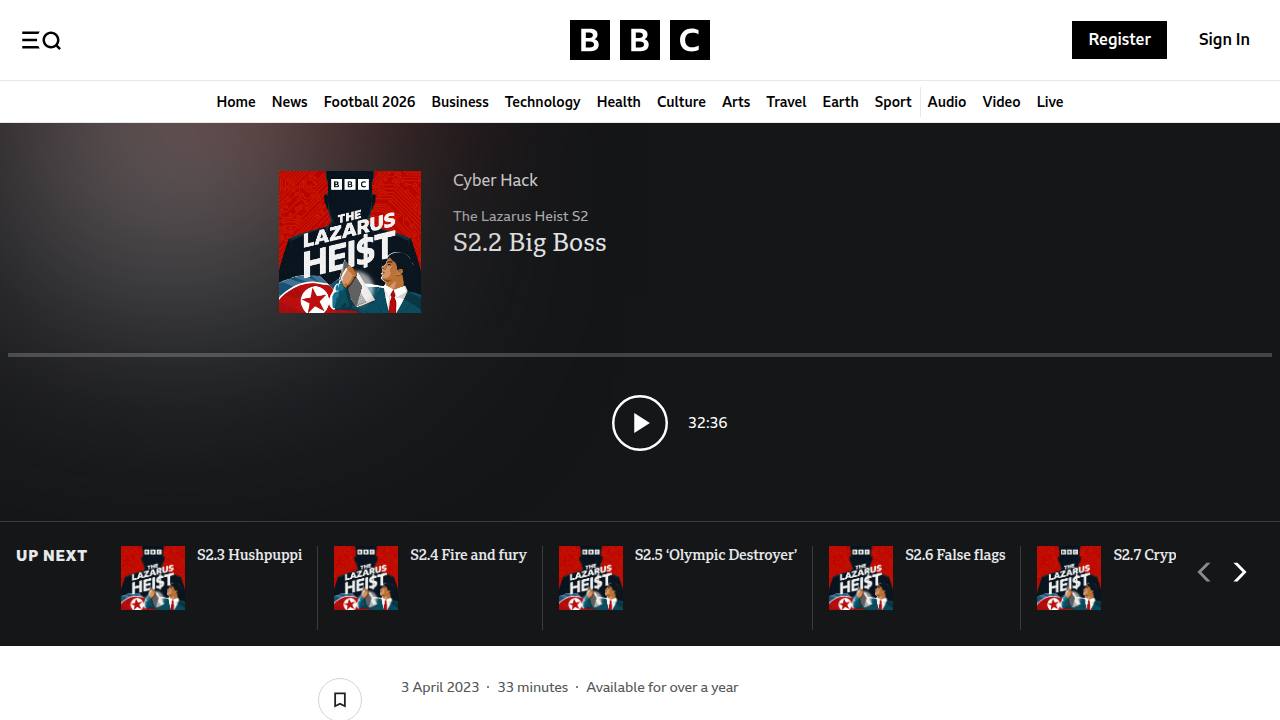Open S2.6 False flags title
Image resolution: width=1280 pixels, height=720 pixels.
955,555
